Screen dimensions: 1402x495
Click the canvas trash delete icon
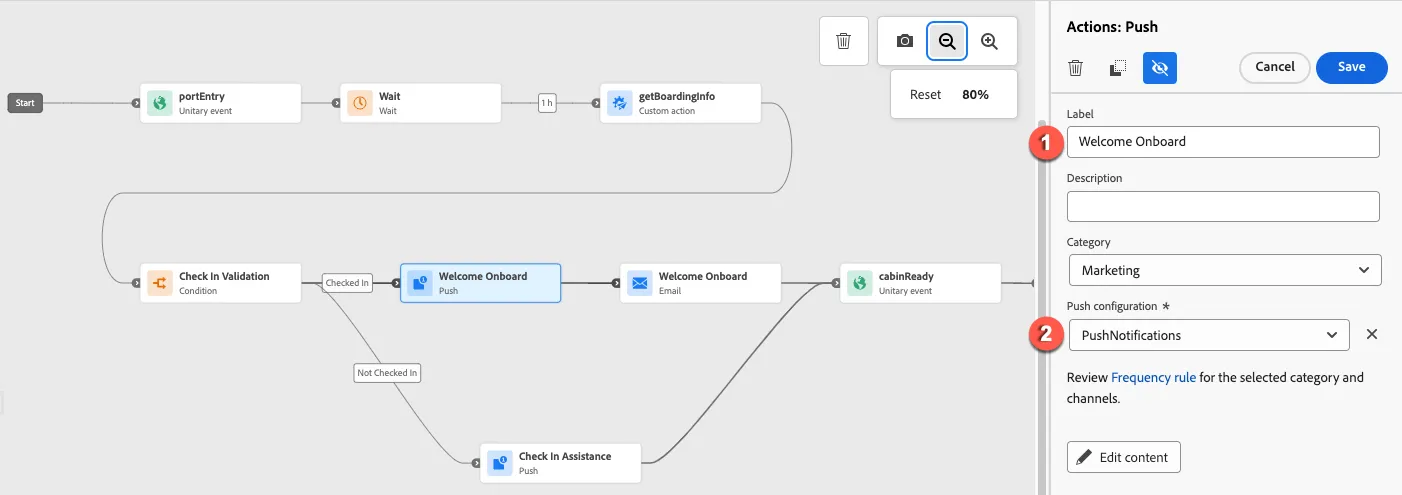coord(844,41)
